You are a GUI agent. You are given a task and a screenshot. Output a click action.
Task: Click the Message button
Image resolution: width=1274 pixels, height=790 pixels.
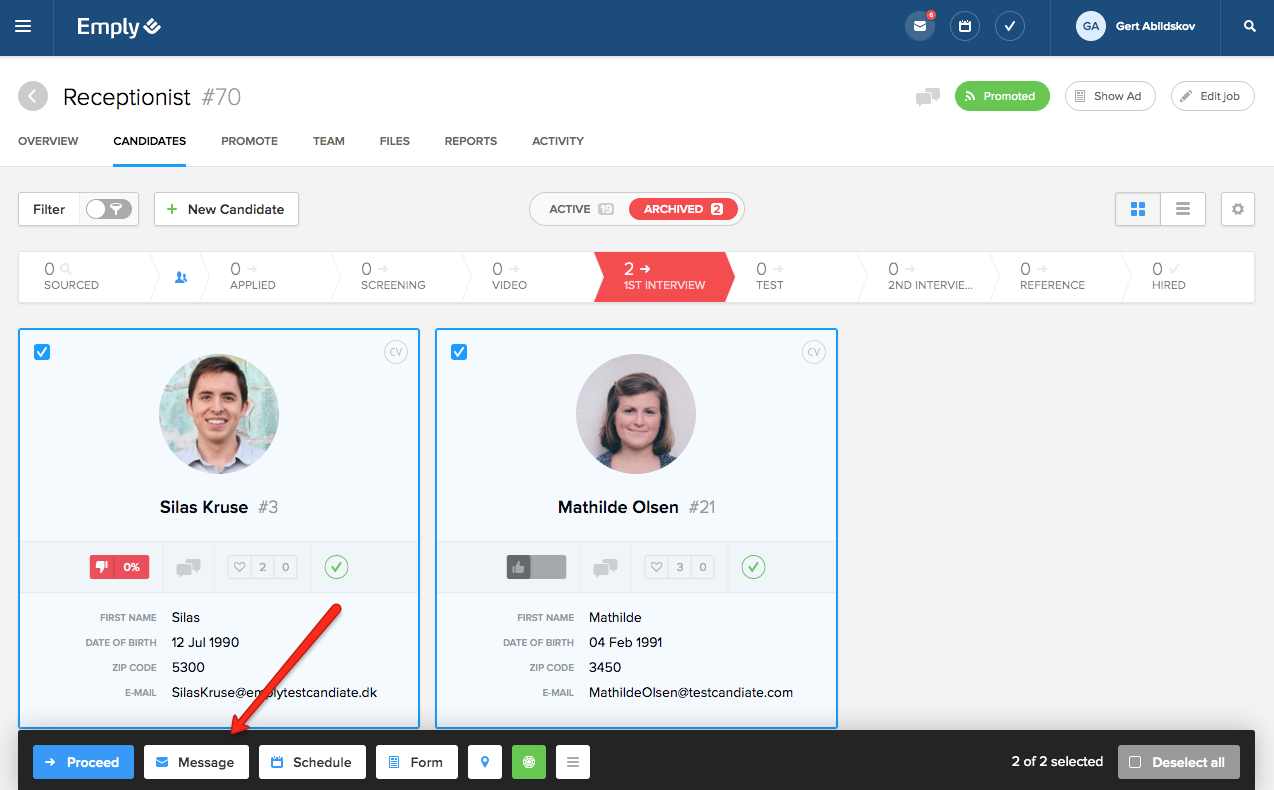pos(196,762)
